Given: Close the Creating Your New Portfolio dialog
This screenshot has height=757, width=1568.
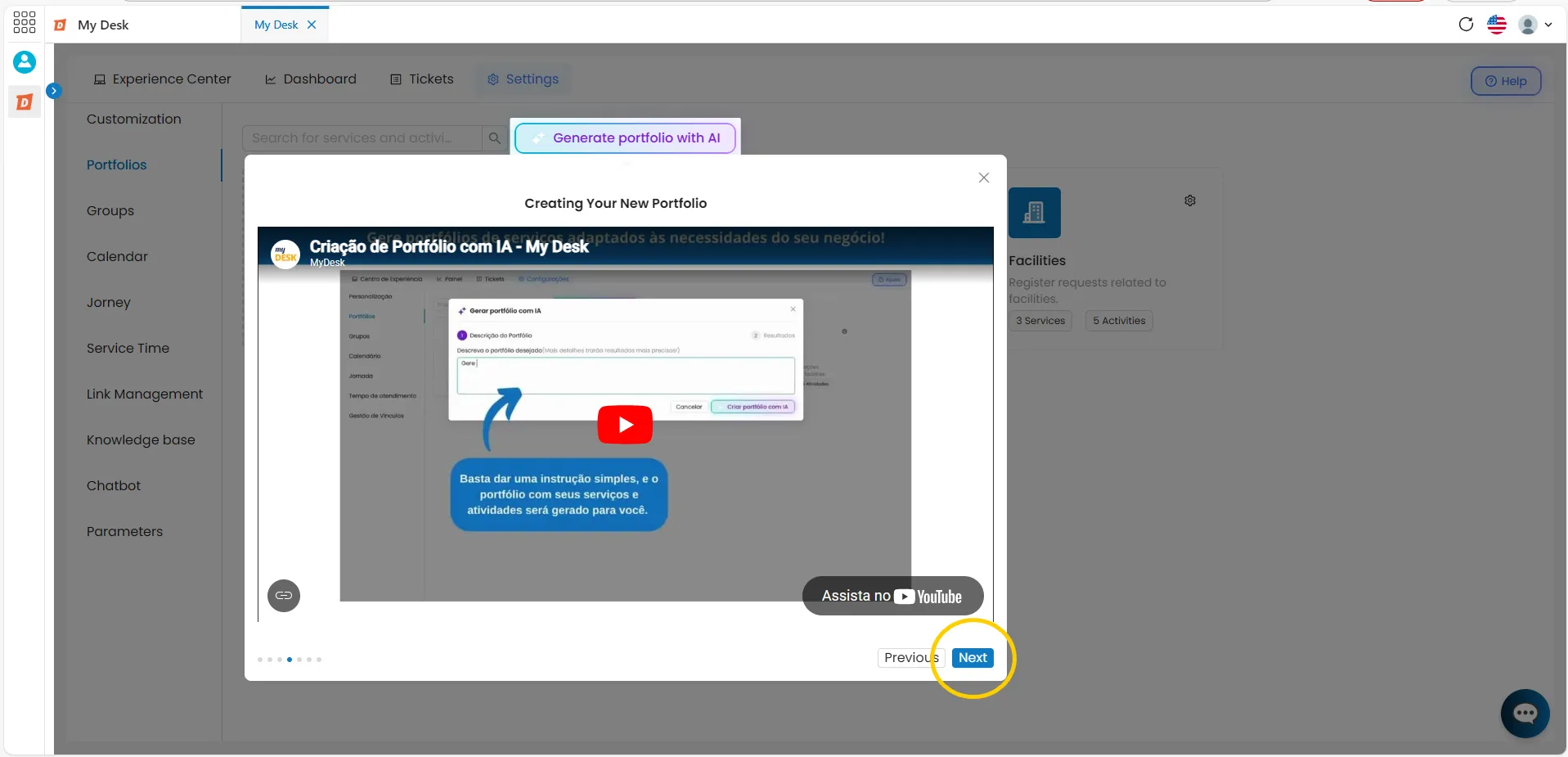Looking at the screenshot, I should 984,178.
